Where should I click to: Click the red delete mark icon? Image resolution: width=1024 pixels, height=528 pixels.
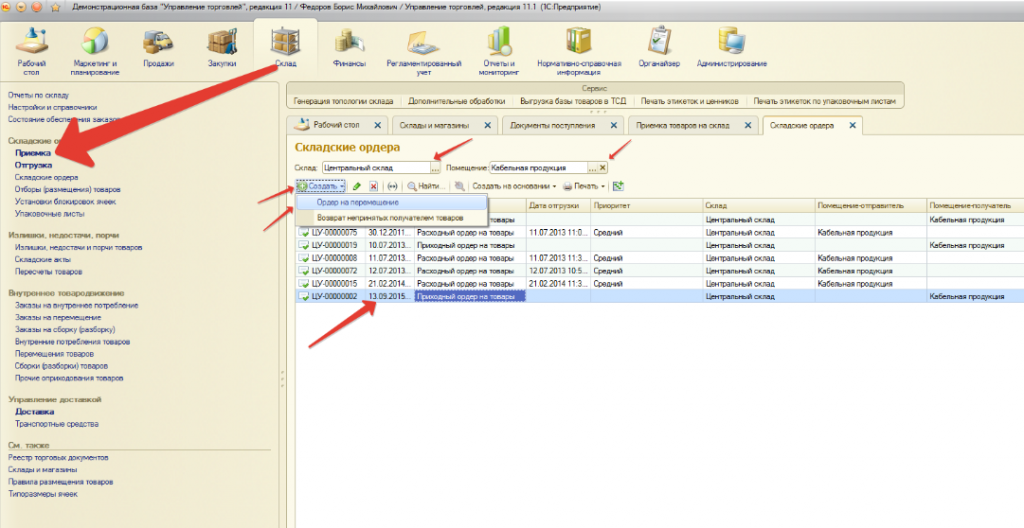[374, 187]
